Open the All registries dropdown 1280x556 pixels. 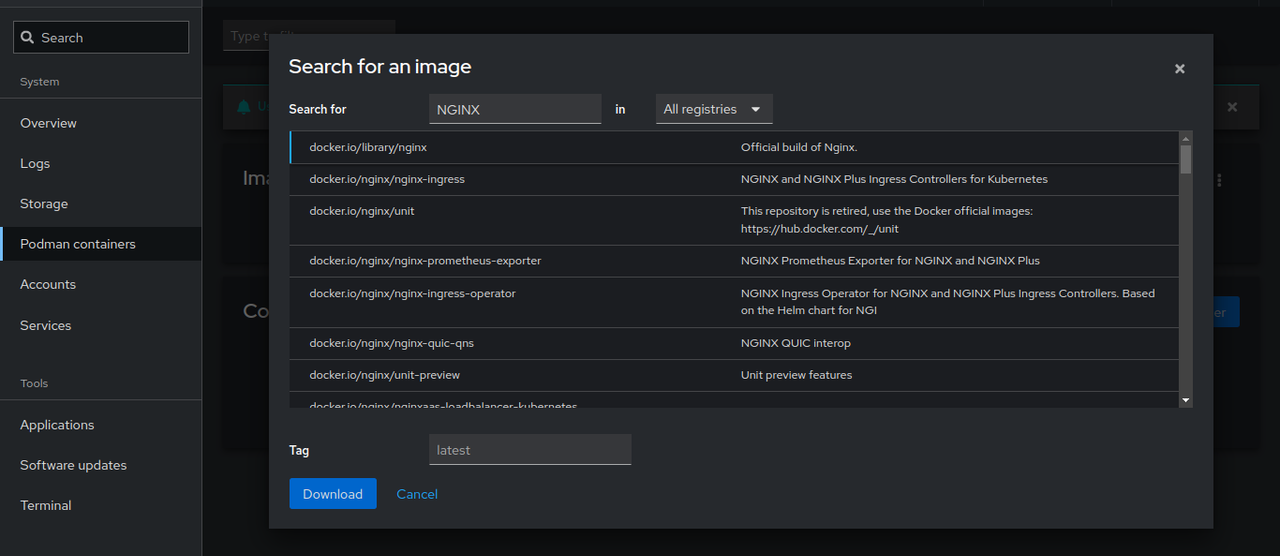[x=714, y=109]
